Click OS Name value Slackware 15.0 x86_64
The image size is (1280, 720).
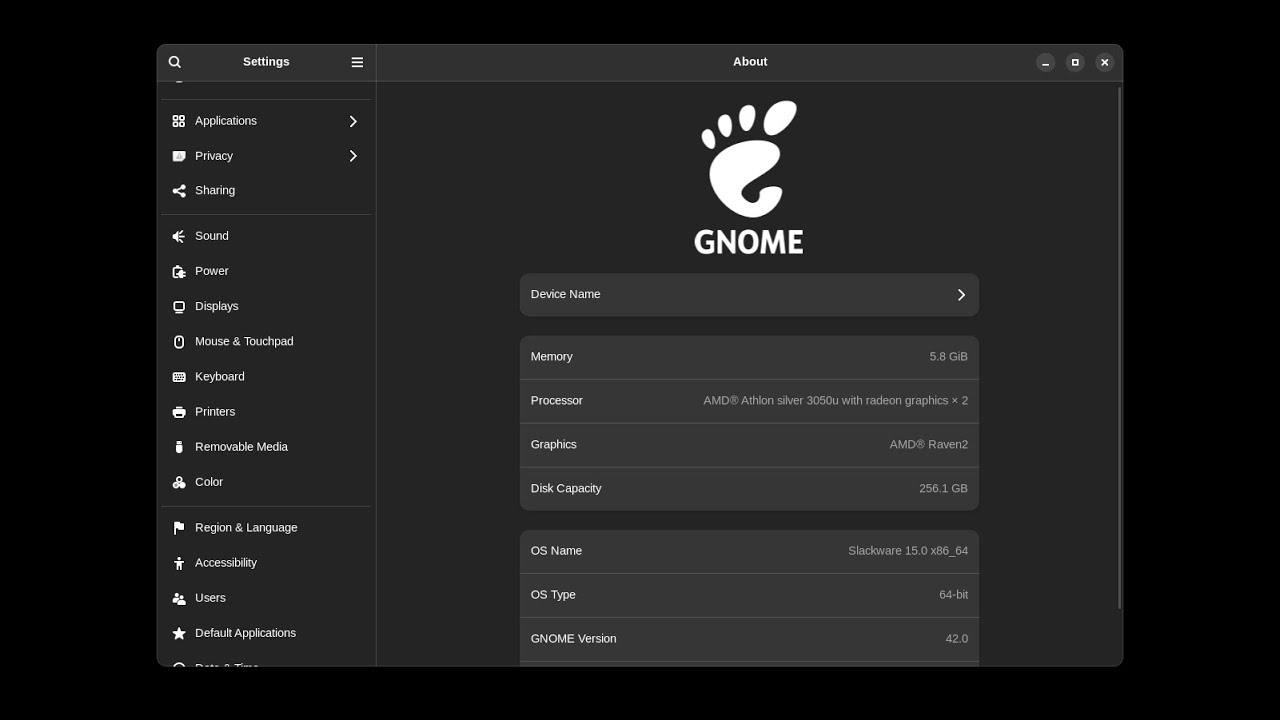908,551
